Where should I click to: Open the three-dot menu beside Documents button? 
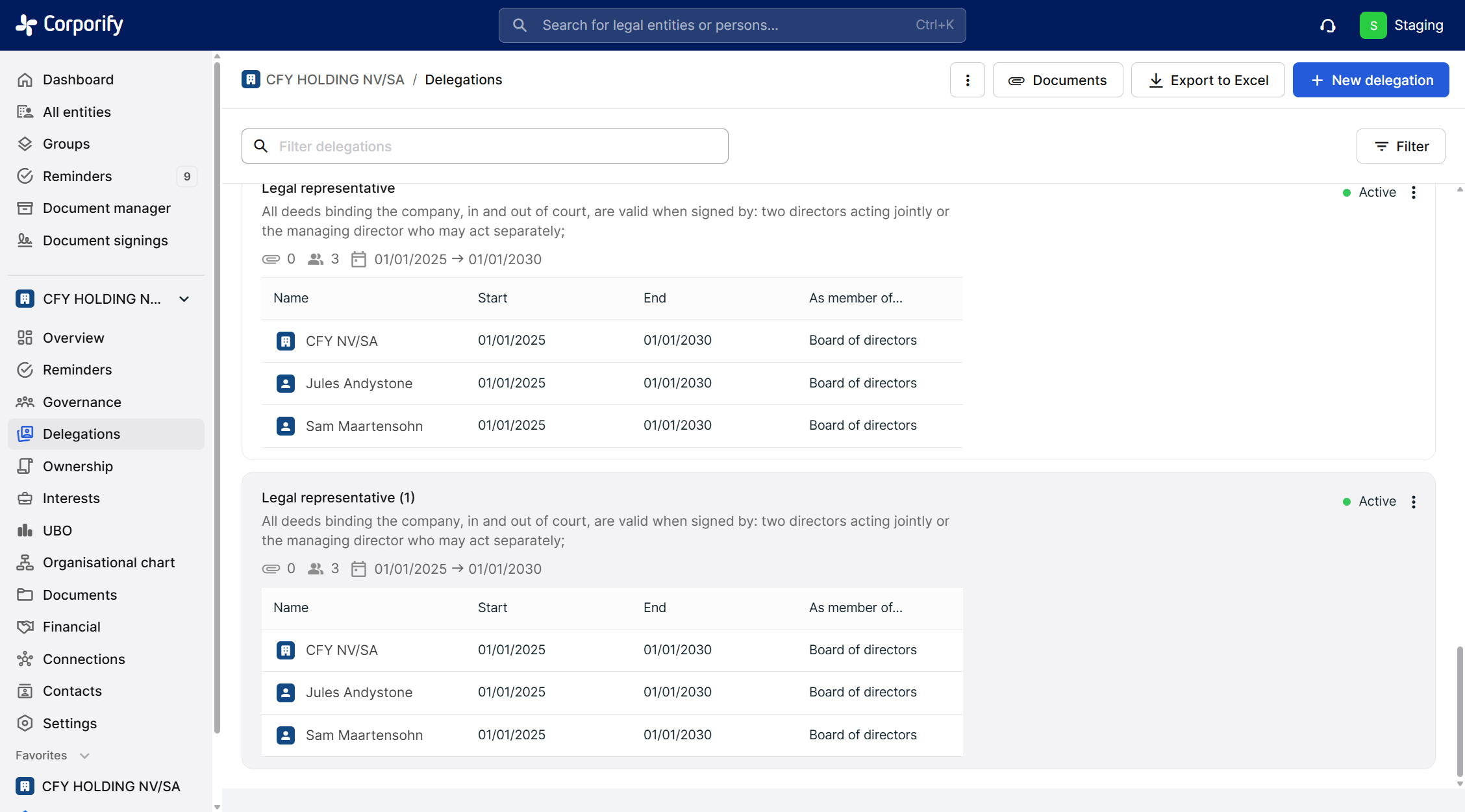pos(967,80)
